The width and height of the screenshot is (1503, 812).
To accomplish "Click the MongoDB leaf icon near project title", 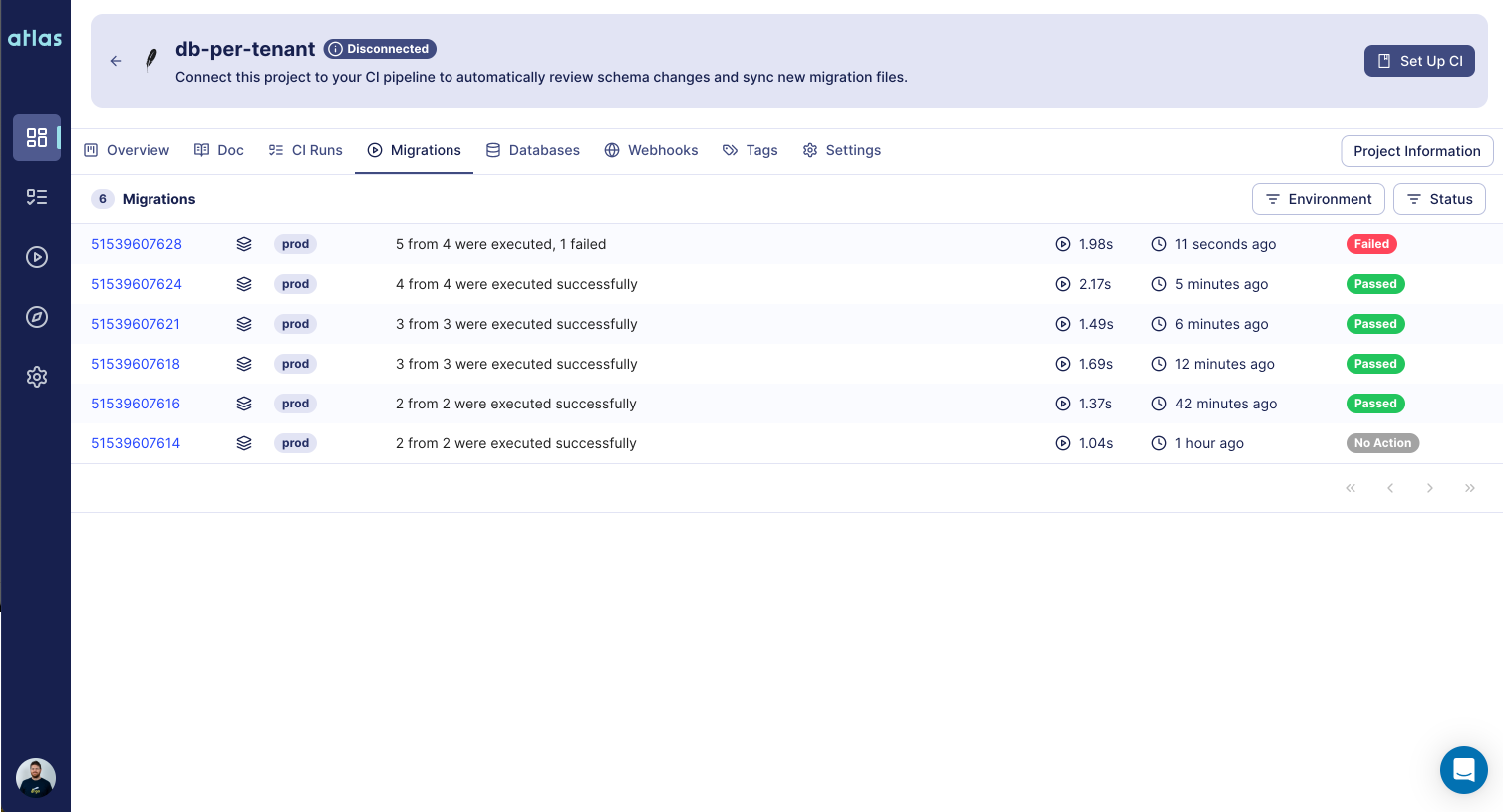I will 151,60.
